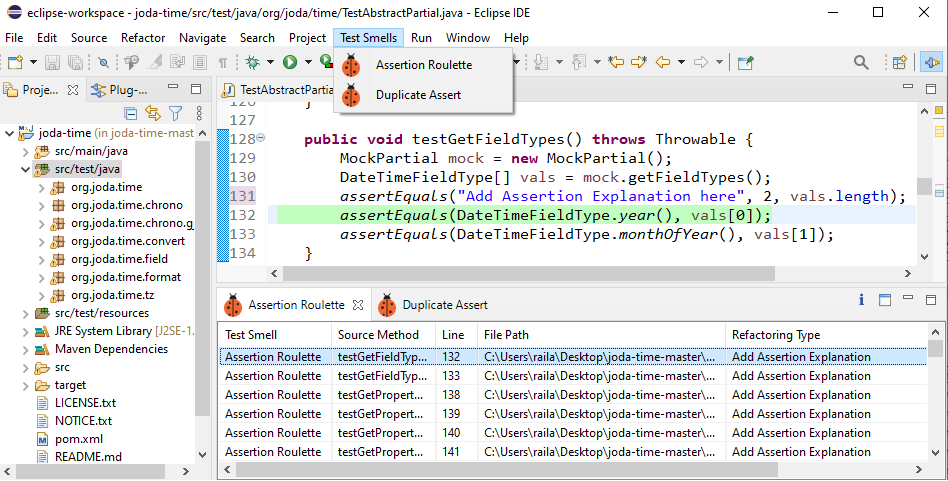Minimize the editor area
The image size is (948, 481).
click(907, 88)
